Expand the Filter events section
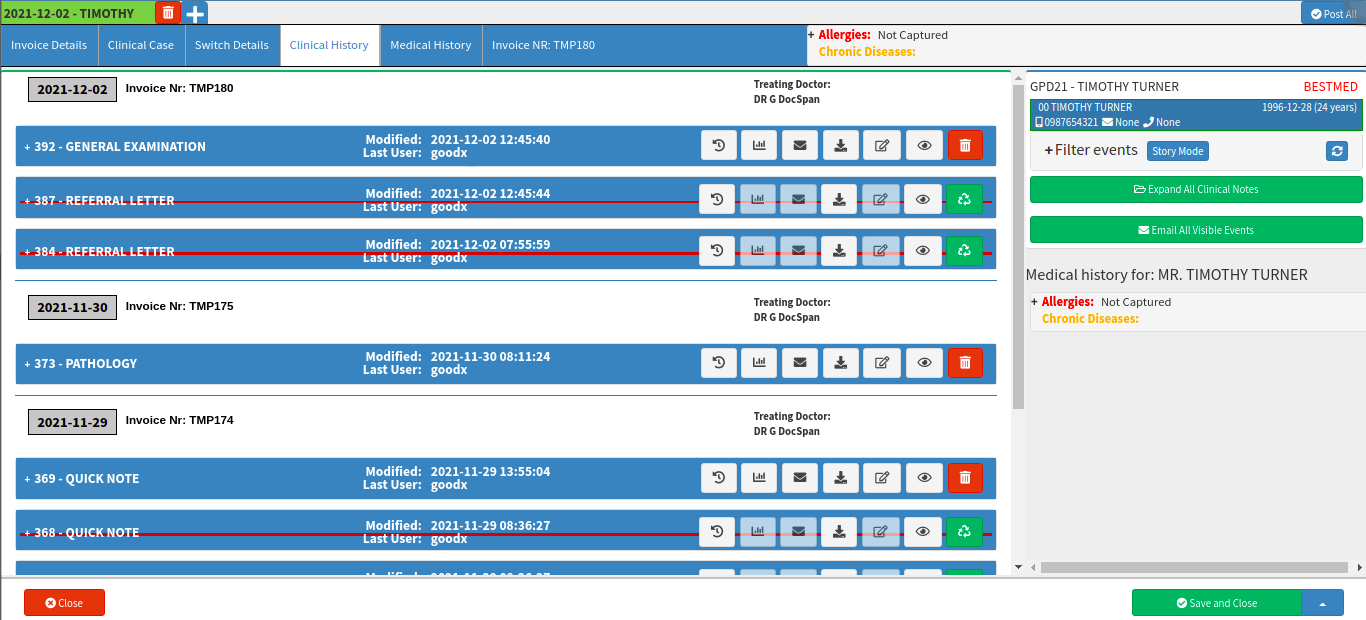1366x620 pixels. click(x=1090, y=150)
